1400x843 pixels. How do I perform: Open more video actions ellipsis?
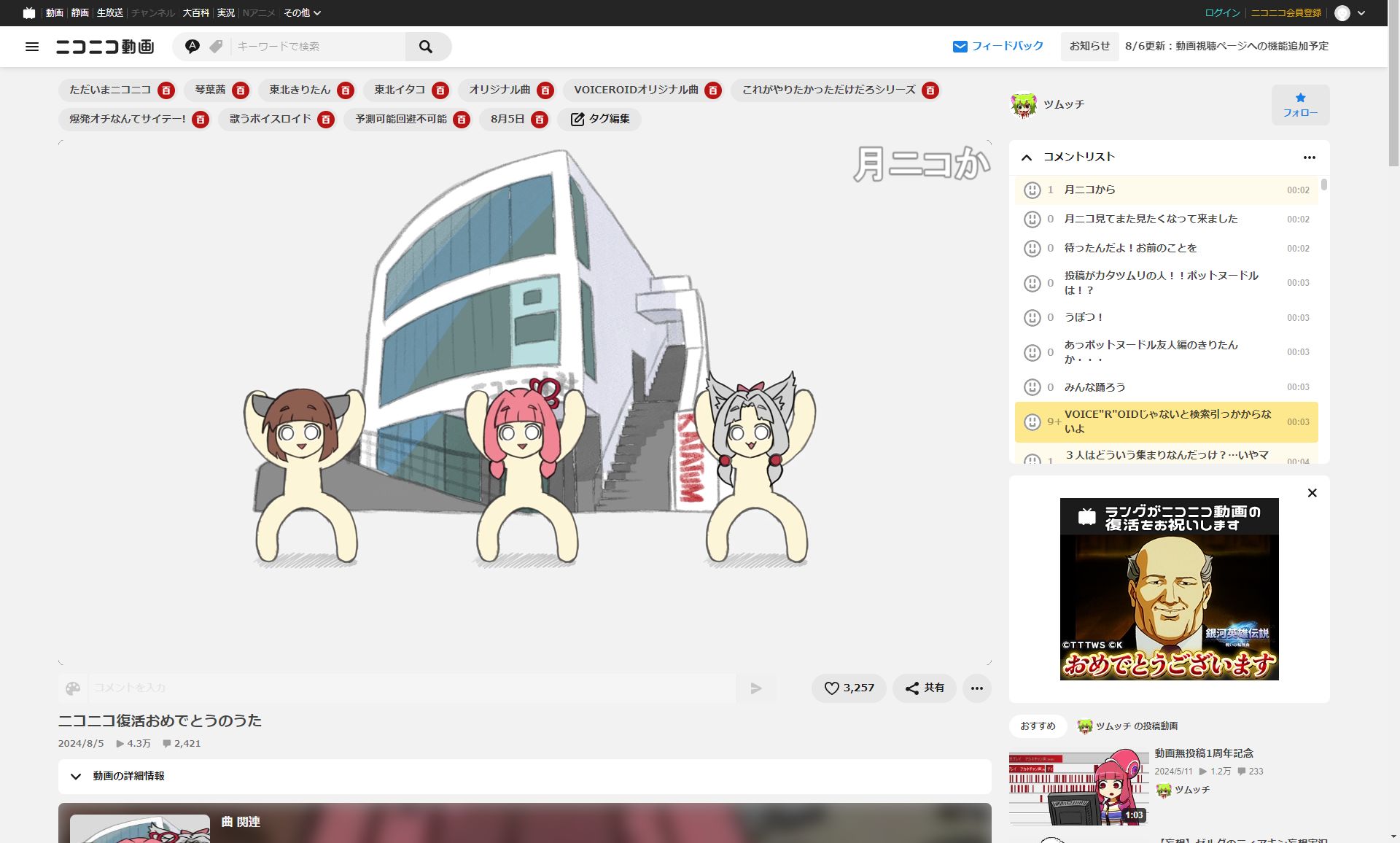tap(977, 688)
